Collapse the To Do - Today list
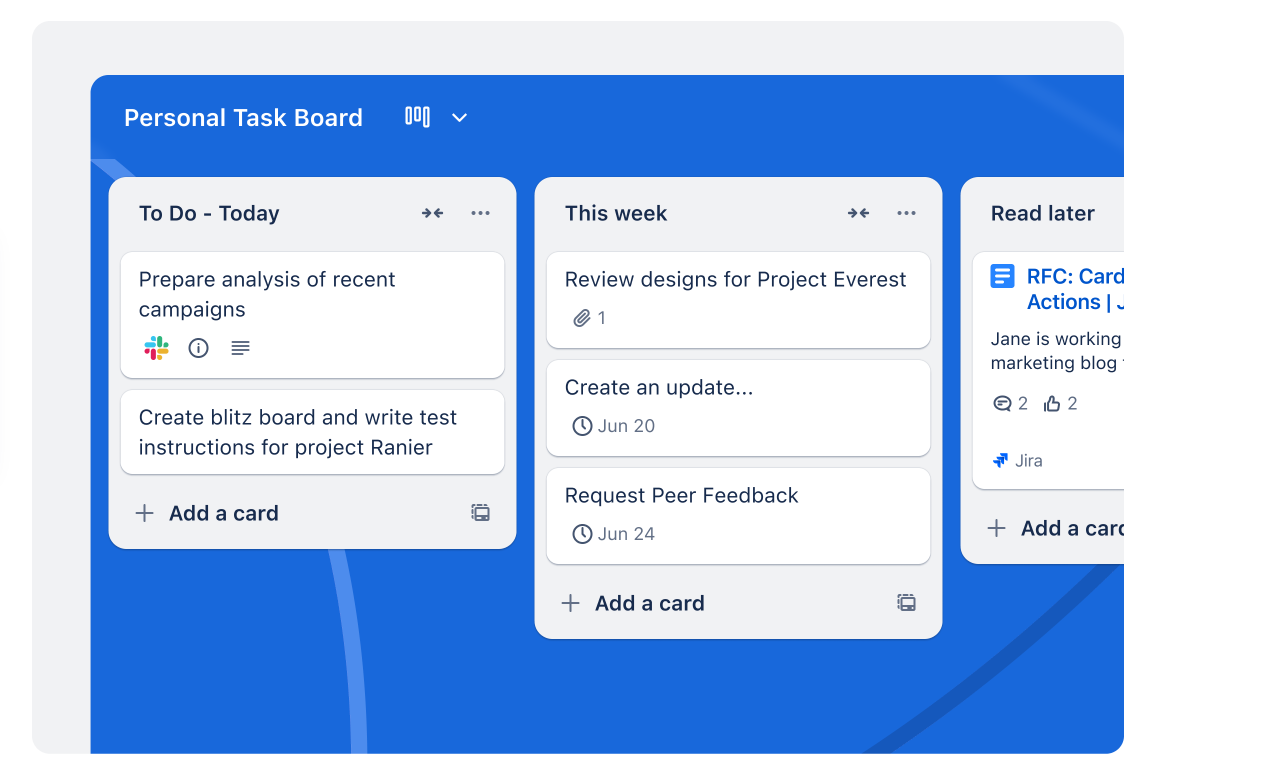The width and height of the screenshot is (1279, 780). pyautogui.click(x=432, y=213)
